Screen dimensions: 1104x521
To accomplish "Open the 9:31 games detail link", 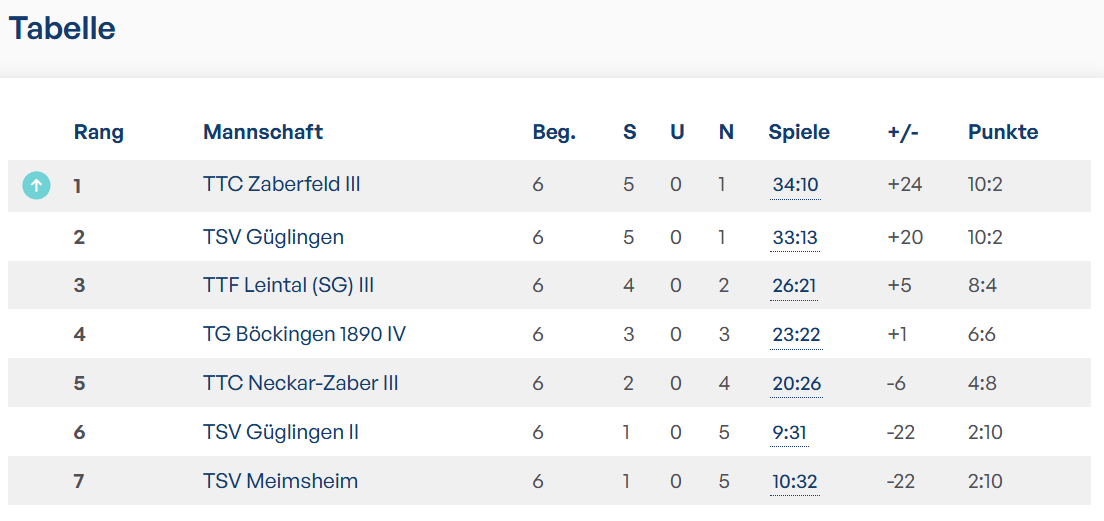I will pyautogui.click(x=789, y=433).
